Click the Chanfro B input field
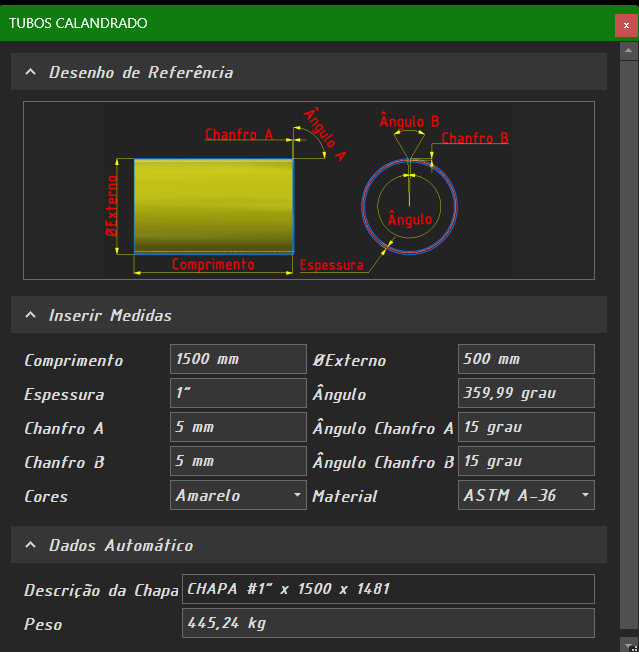 click(x=238, y=461)
